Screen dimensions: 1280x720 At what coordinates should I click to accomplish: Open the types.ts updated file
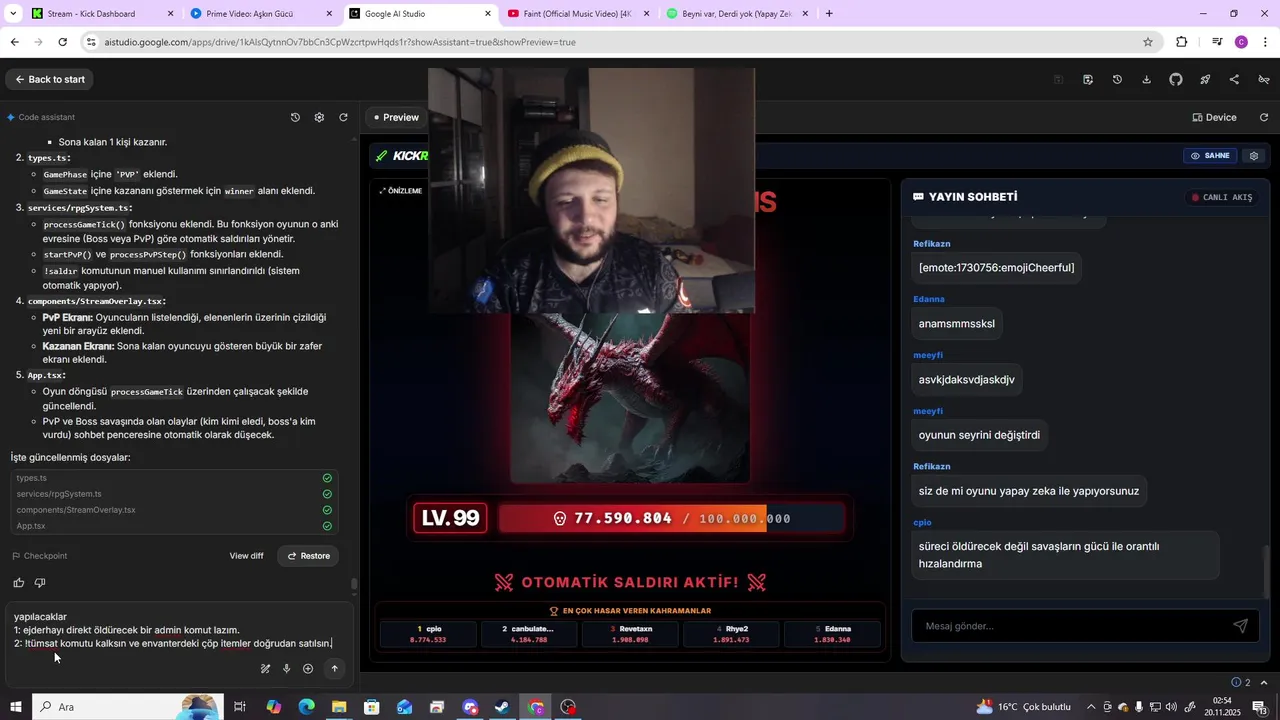(x=174, y=478)
